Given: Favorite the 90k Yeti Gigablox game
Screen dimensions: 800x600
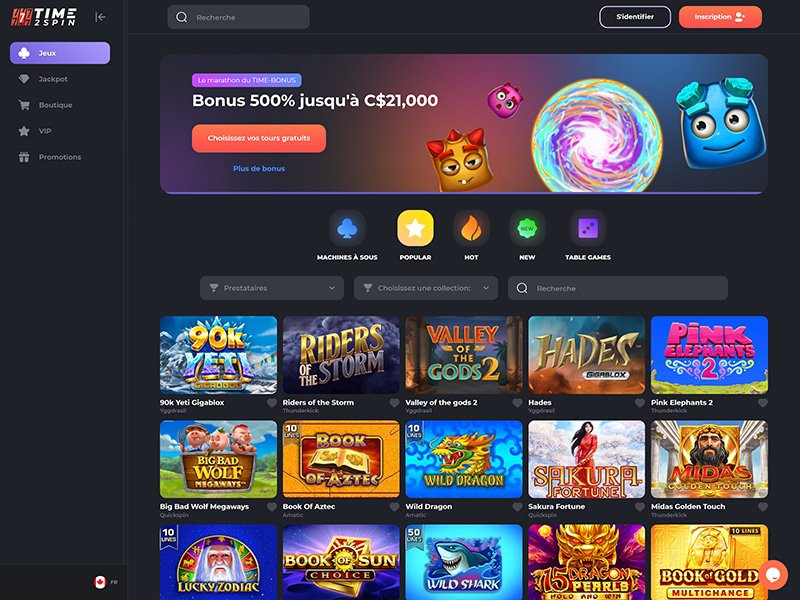Looking at the screenshot, I should click(272, 403).
